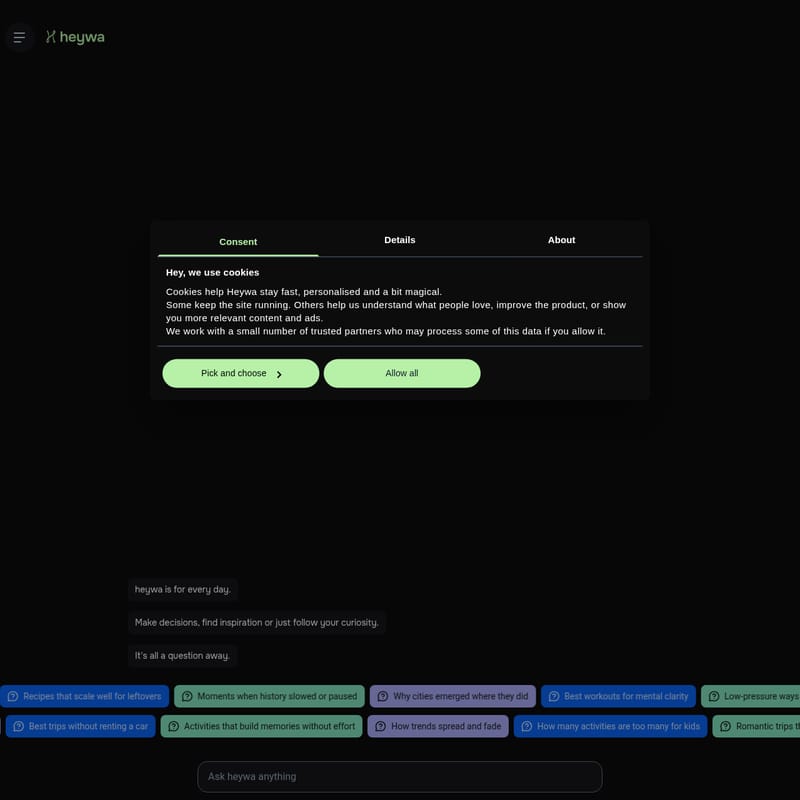Viewport: 800px width, 800px height.
Task: Switch to the Consent tab
Action: pyautogui.click(x=238, y=241)
